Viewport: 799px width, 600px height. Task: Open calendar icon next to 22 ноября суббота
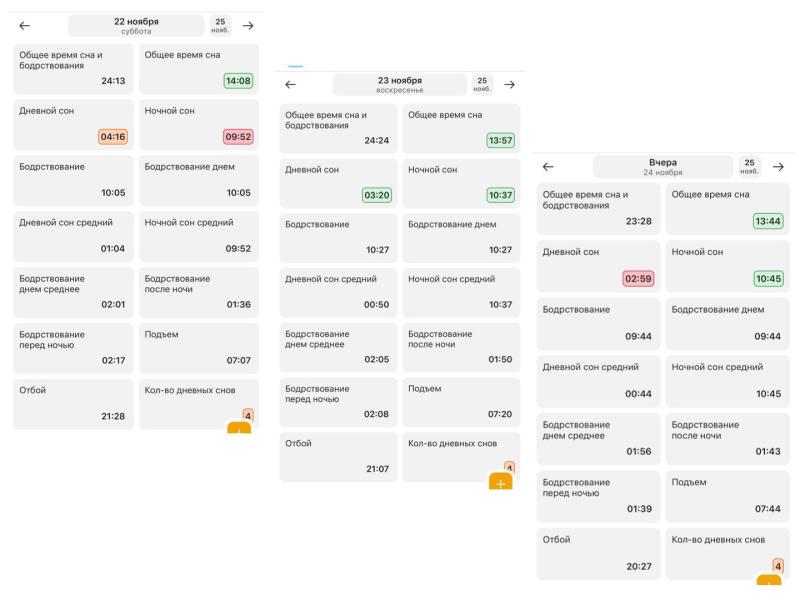tap(222, 25)
